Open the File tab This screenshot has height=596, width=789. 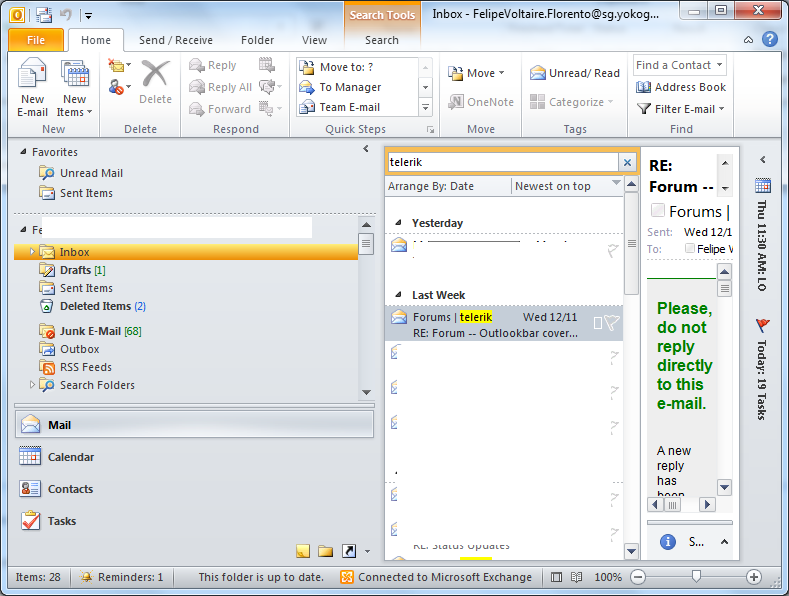[x=36, y=40]
